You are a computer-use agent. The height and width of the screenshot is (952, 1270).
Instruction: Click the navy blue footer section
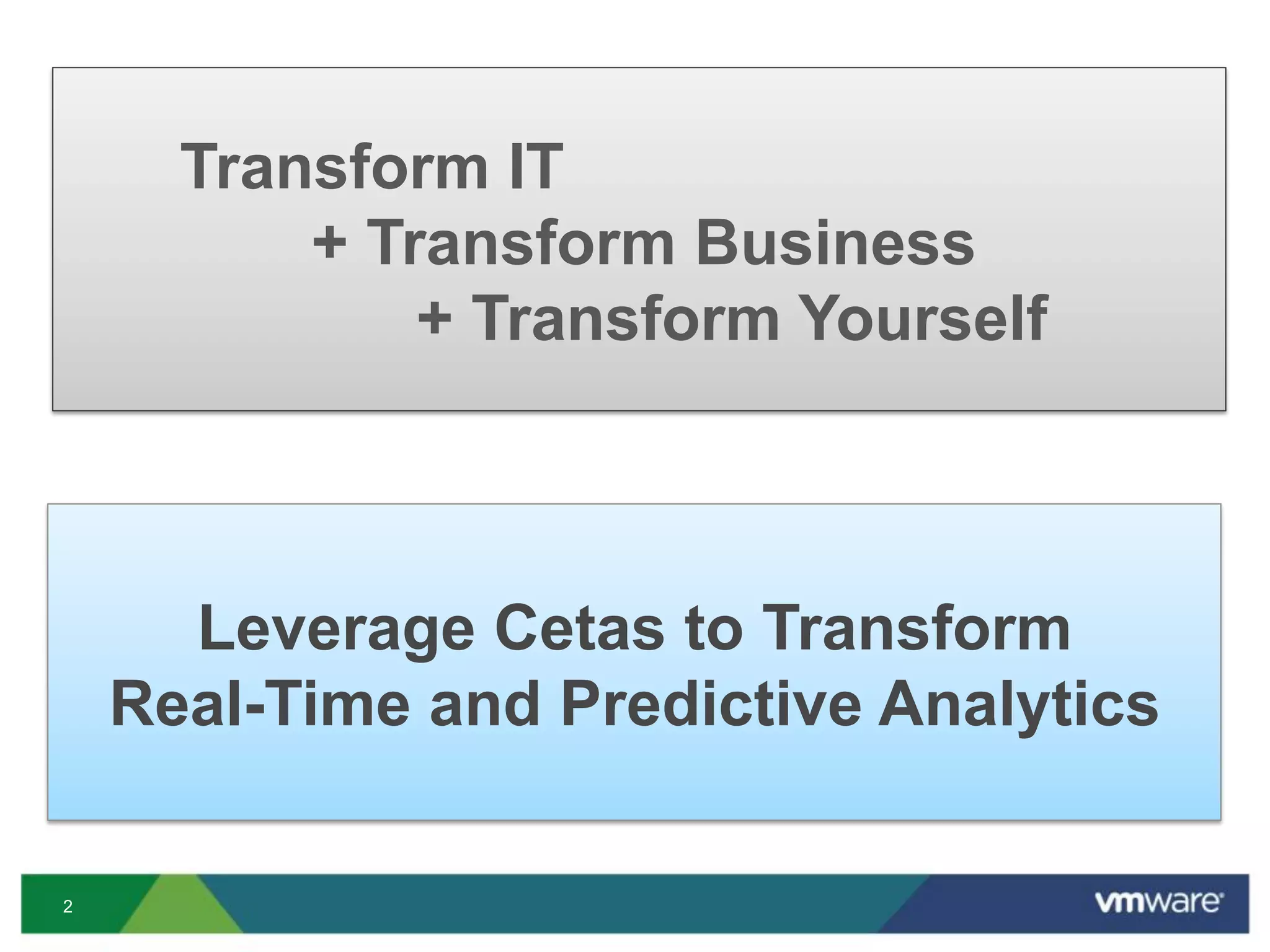[992, 904]
